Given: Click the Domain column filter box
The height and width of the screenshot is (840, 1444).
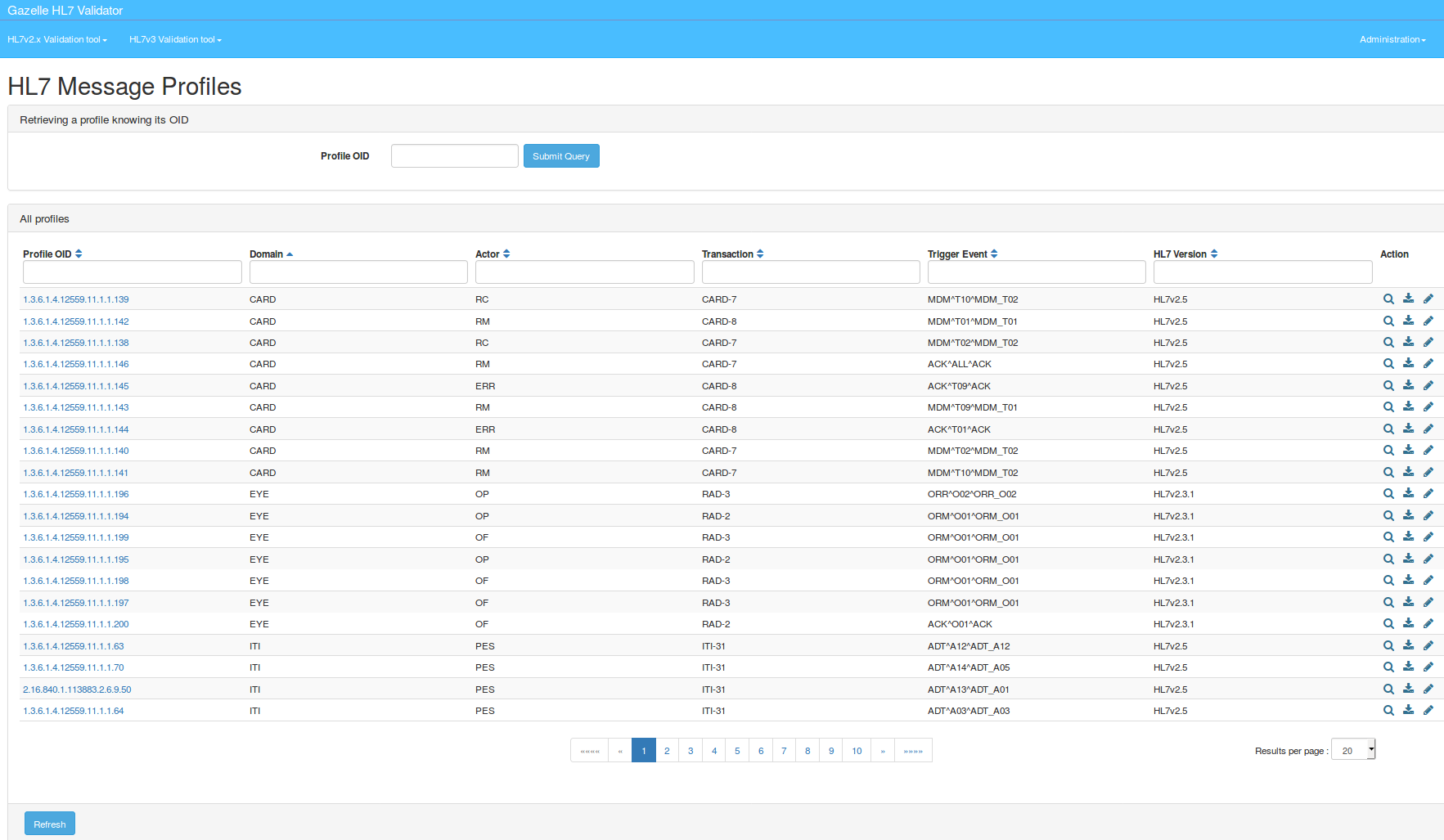Looking at the screenshot, I should pos(358,272).
